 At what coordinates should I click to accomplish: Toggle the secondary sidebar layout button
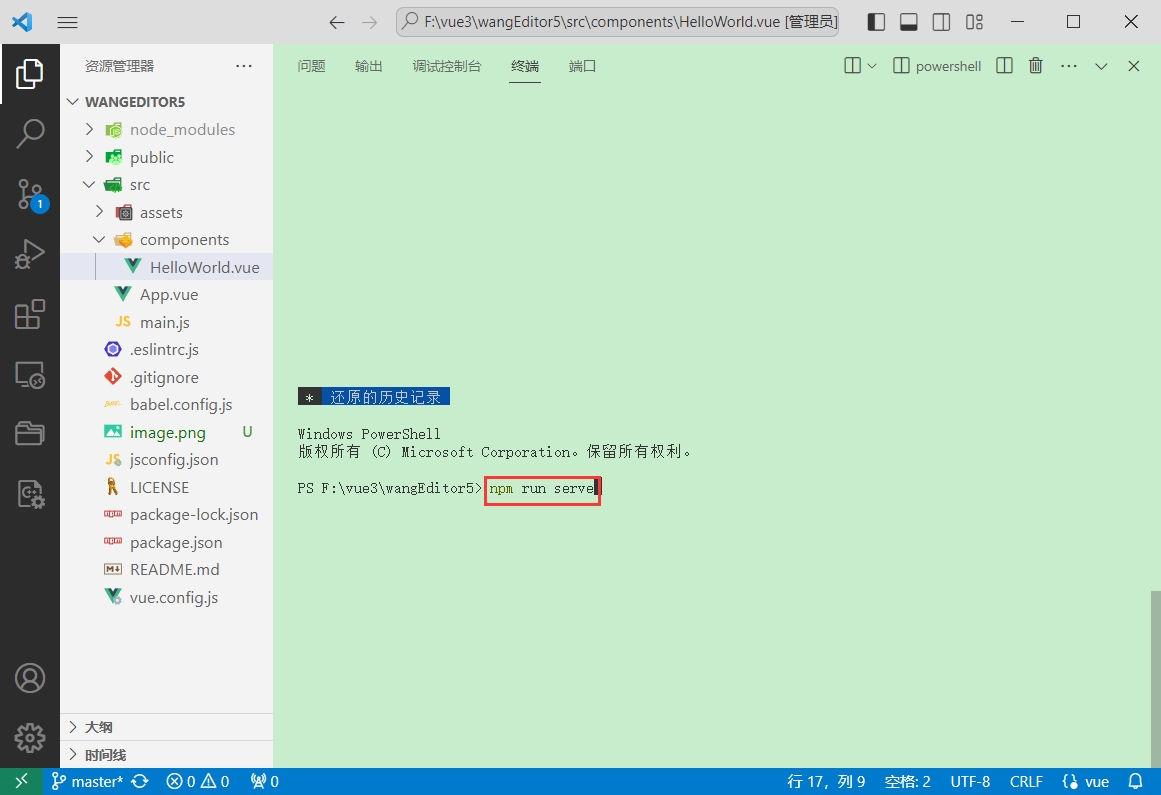pyautogui.click(x=941, y=22)
